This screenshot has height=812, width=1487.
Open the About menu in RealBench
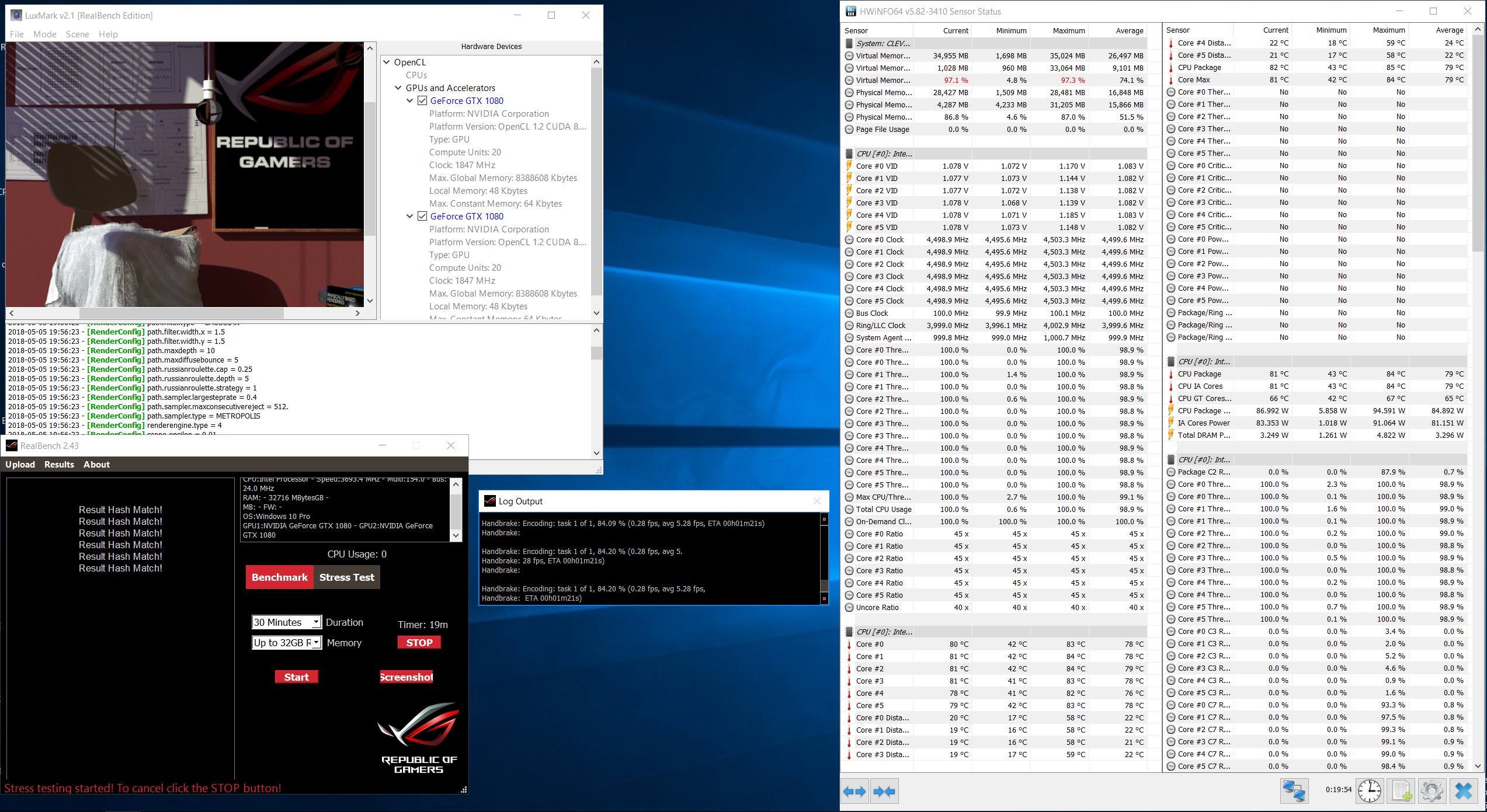click(96, 465)
